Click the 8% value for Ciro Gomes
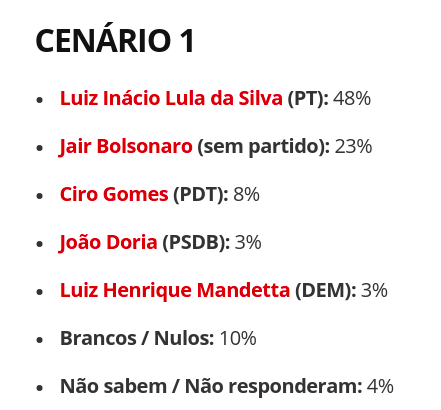Viewport: 441px width, 410px height. click(x=246, y=195)
